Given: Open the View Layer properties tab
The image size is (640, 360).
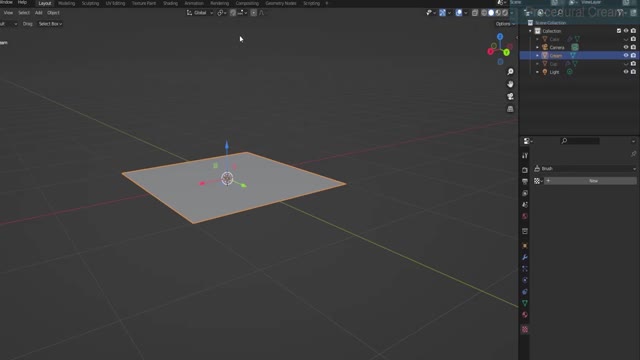Looking at the screenshot, I should (525, 193).
